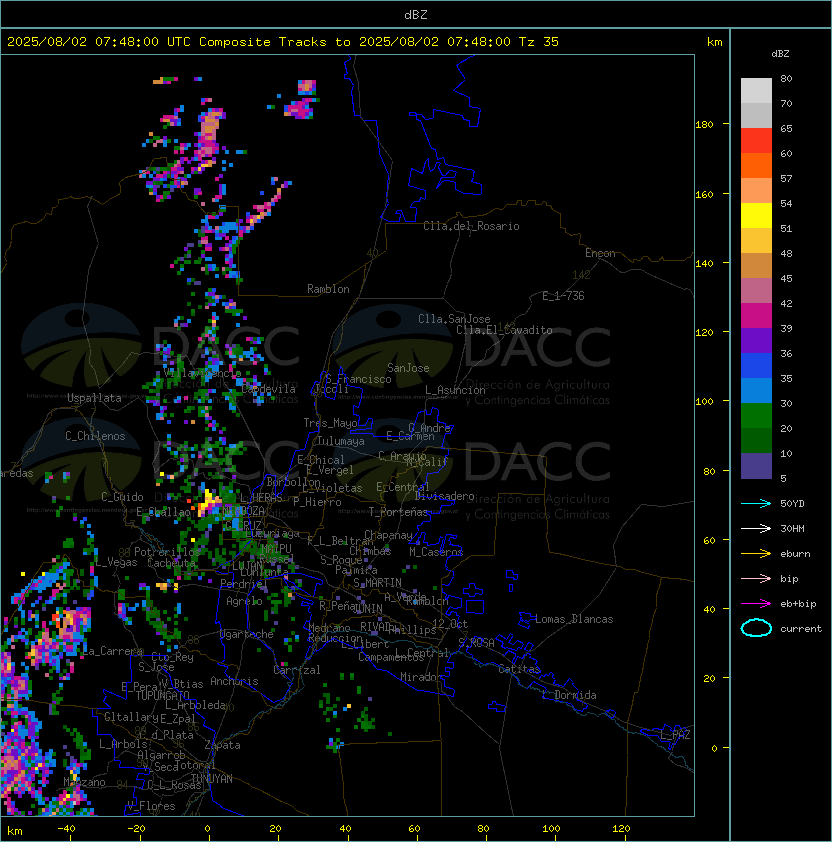Click the L_Dormida map label
This screenshot has width=832, height=842.
click(569, 695)
